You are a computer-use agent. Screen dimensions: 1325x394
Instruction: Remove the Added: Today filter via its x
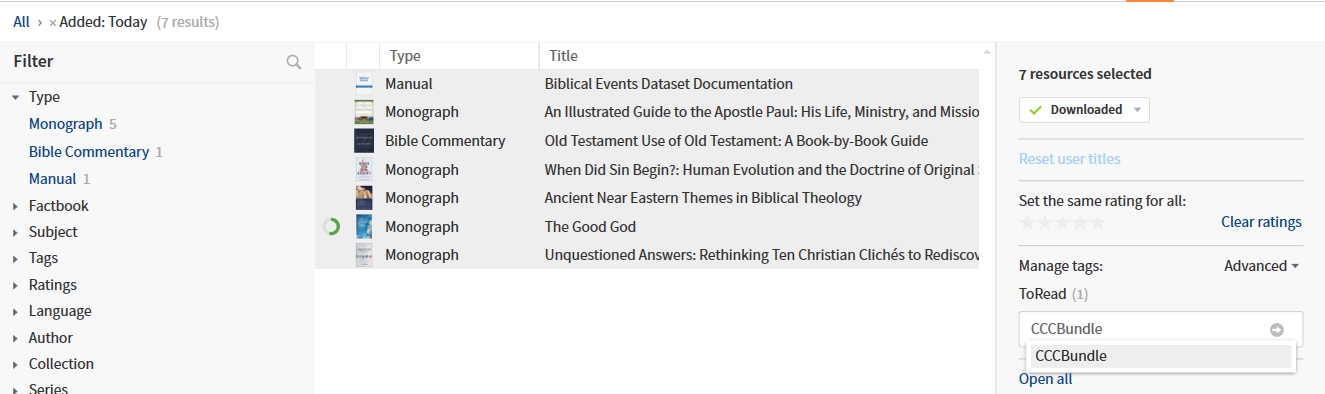pyautogui.click(x=52, y=22)
